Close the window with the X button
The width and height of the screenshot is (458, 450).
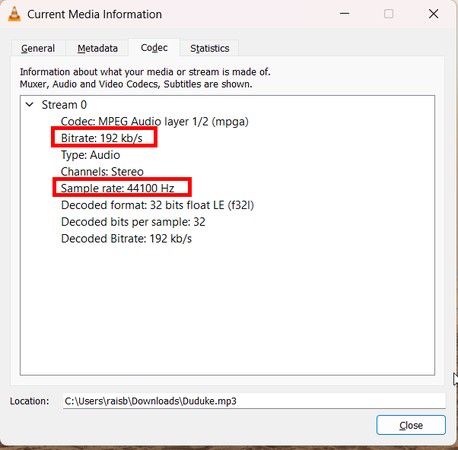pyautogui.click(x=433, y=14)
